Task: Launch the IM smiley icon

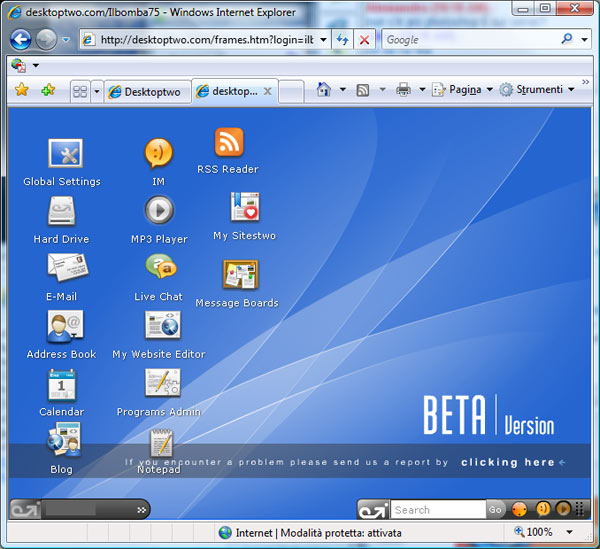Action: tap(158, 153)
